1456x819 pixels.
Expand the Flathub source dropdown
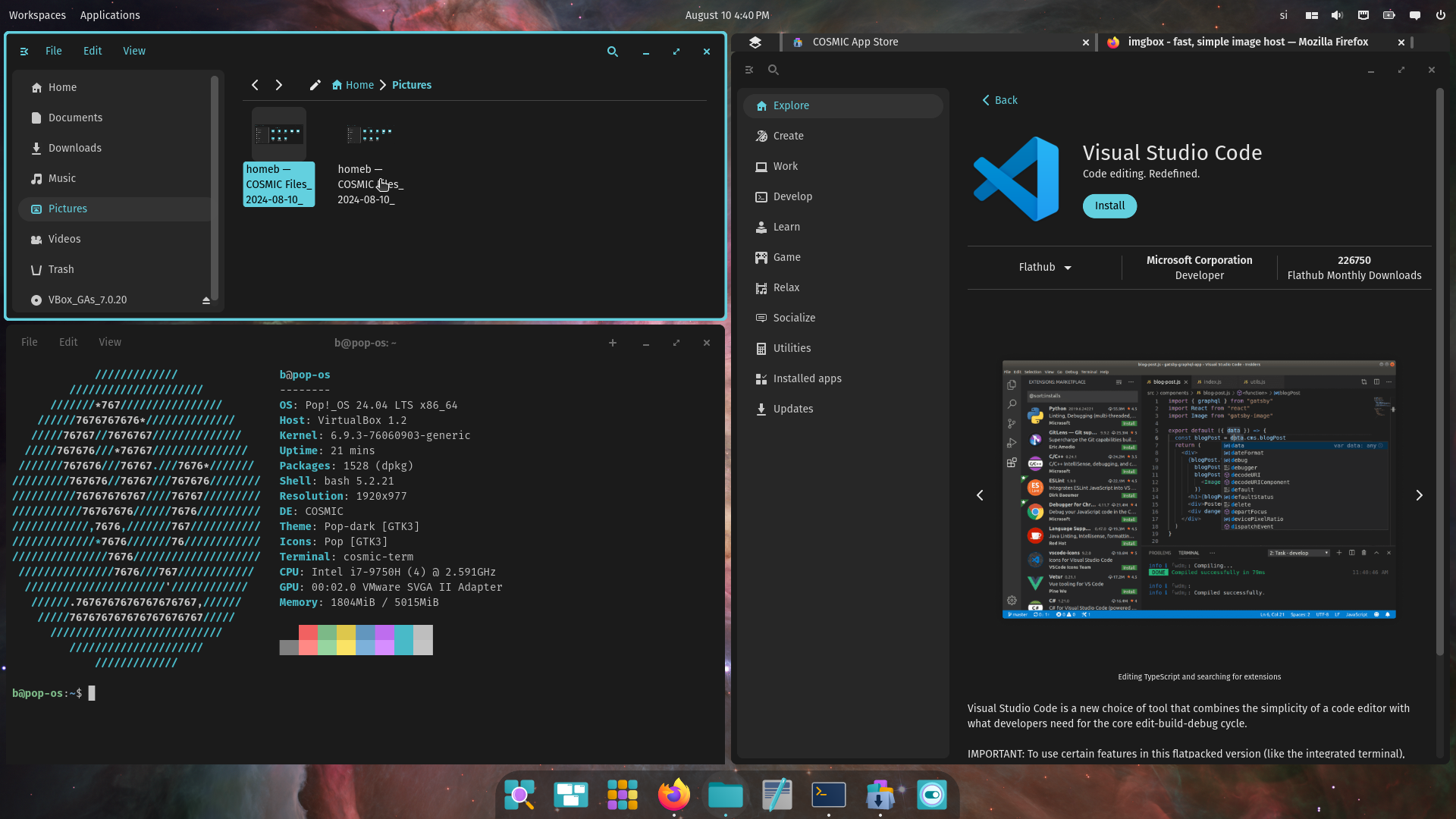tap(1045, 267)
